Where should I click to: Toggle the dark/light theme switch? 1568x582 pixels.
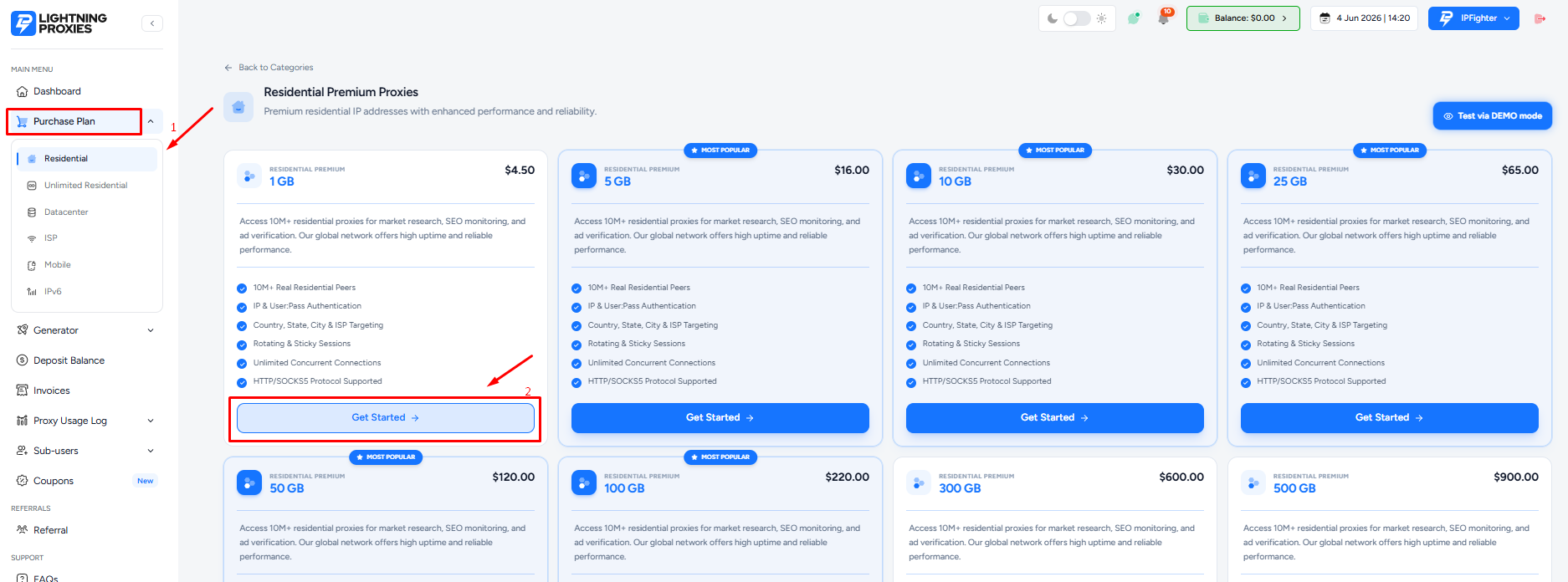1077,18
